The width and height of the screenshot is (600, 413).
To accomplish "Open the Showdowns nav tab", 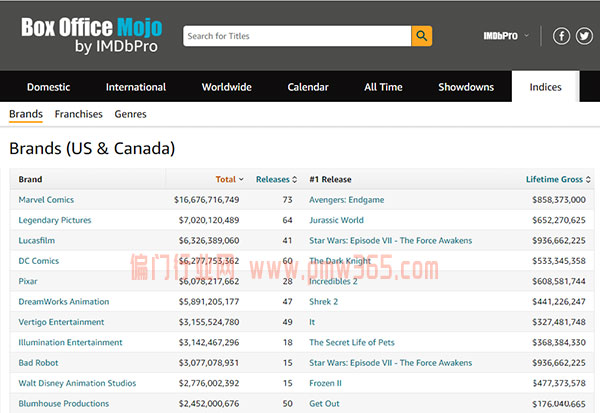I will tap(466, 87).
